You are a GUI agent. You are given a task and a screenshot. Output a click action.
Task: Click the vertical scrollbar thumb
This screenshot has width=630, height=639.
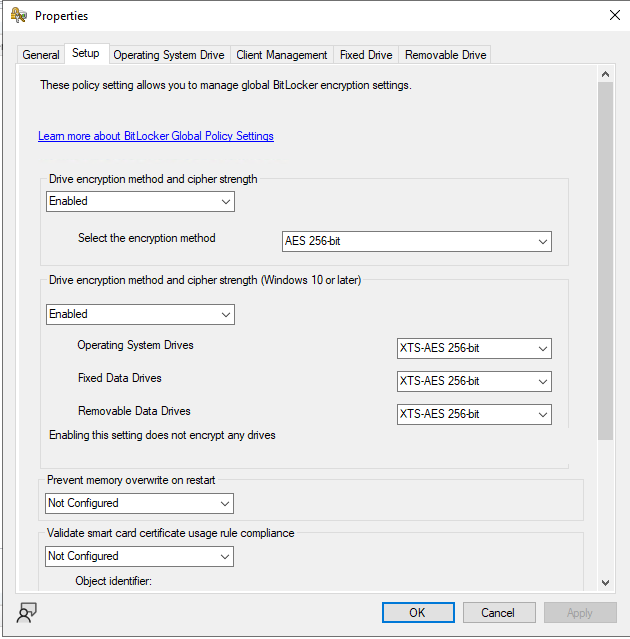point(606,261)
